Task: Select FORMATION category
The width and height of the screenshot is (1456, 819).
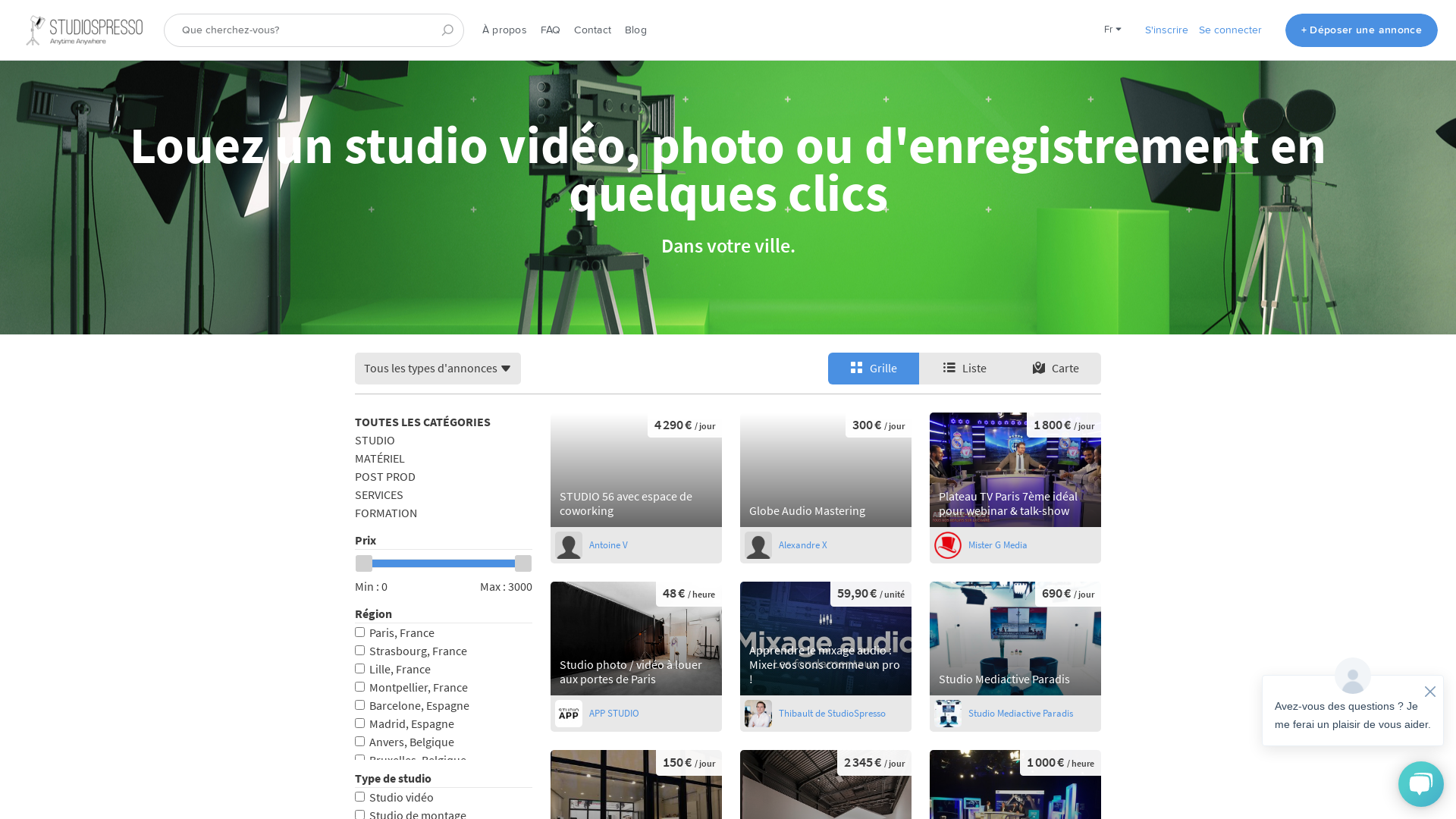Action: point(386,513)
